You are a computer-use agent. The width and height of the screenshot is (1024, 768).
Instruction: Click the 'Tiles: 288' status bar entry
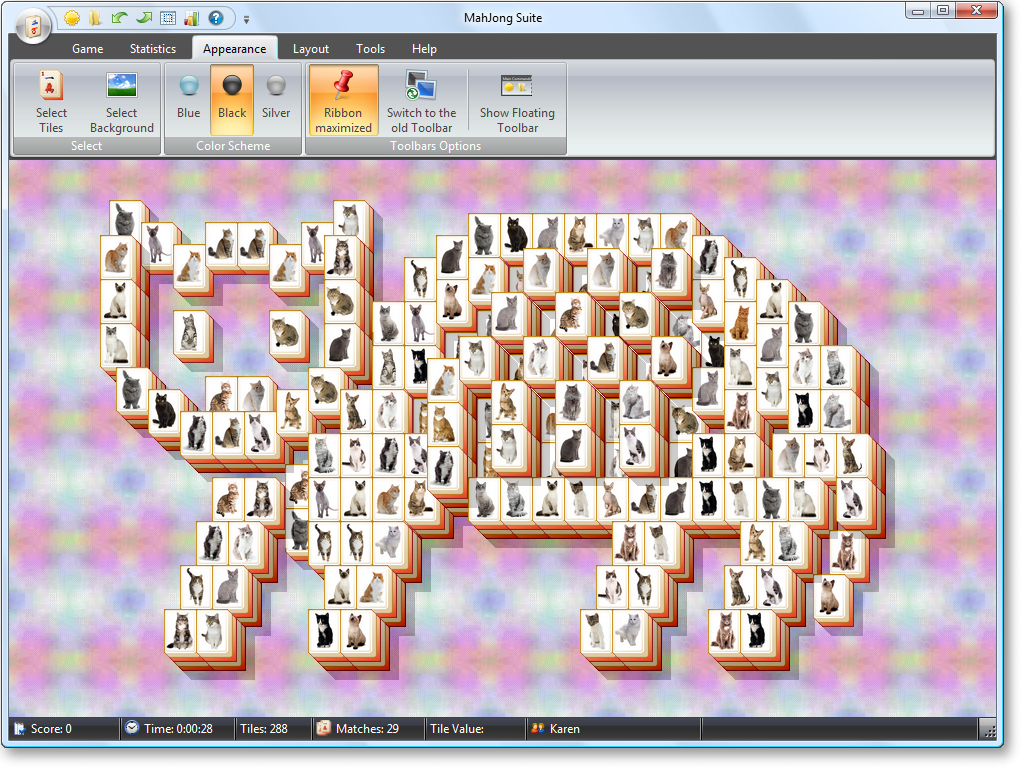pyautogui.click(x=264, y=729)
